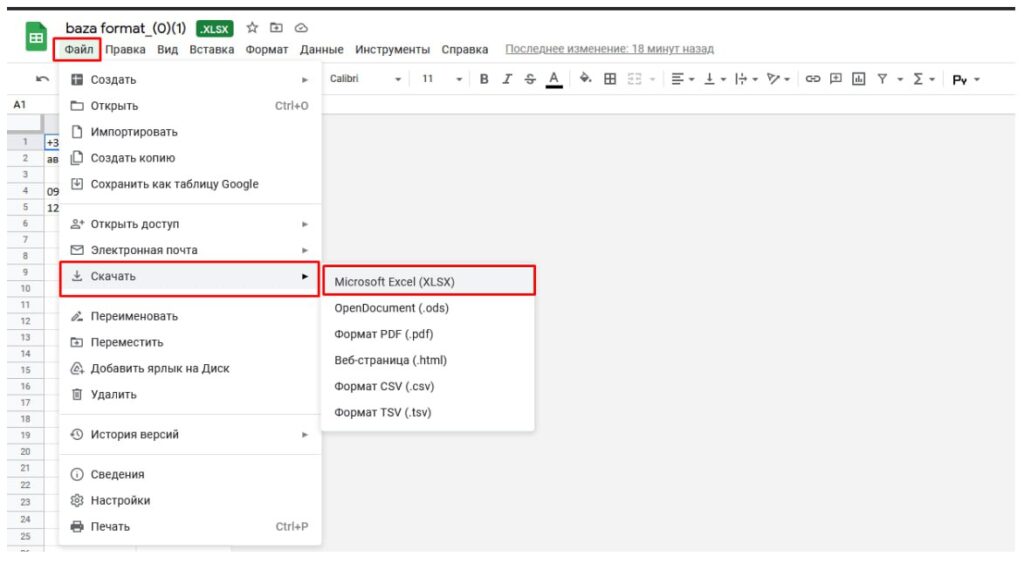Click the undo arrow icon
The image size is (1024, 564).
pyautogui.click(x=42, y=80)
